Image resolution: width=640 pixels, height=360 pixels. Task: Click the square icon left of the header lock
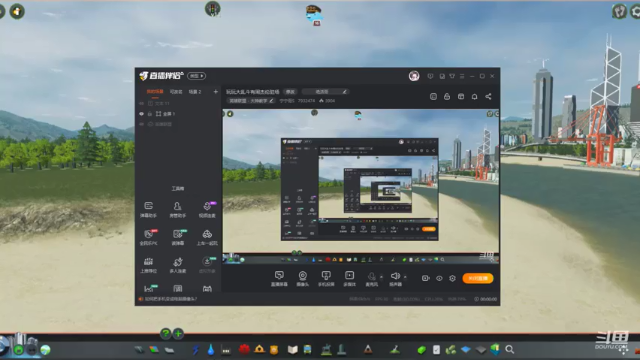coord(433,96)
